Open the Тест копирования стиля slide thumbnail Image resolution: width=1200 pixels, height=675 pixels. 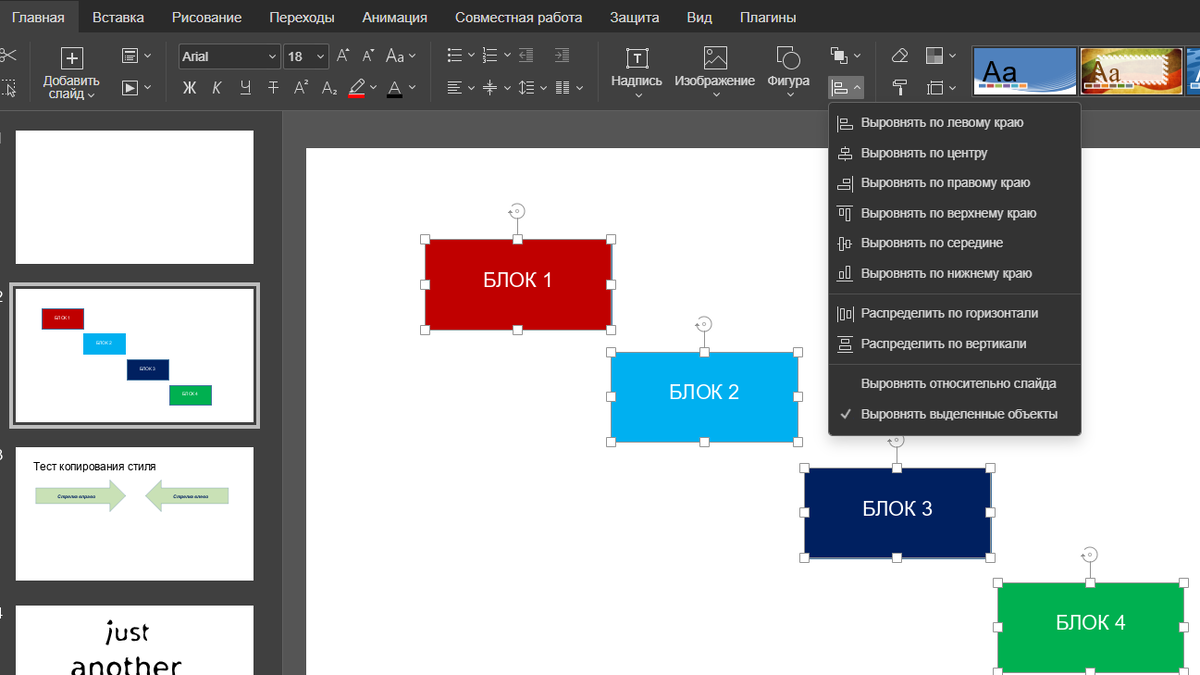pyautogui.click(x=134, y=513)
